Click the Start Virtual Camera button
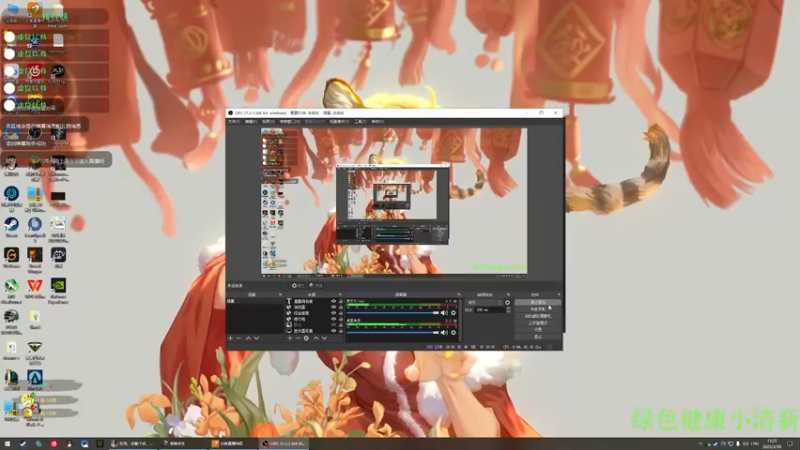 tap(538, 316)
